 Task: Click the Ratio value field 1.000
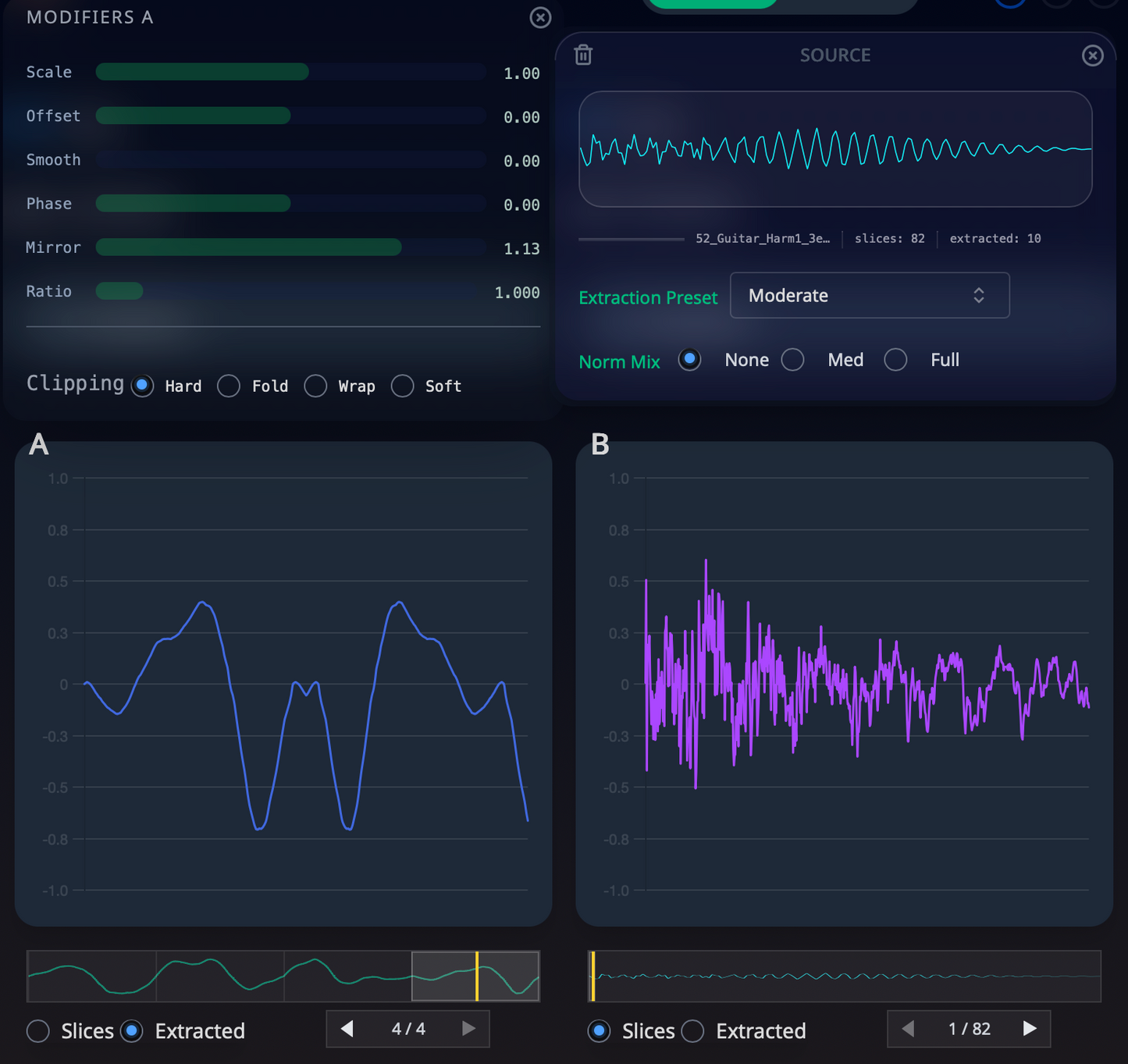[x=517, y=293]
